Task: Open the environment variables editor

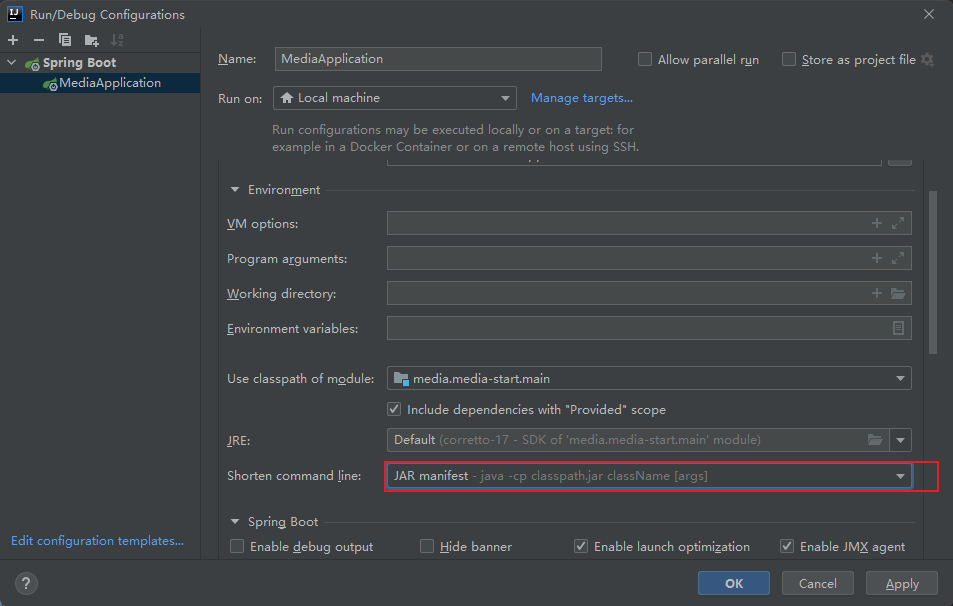Action: pos(898,328)
